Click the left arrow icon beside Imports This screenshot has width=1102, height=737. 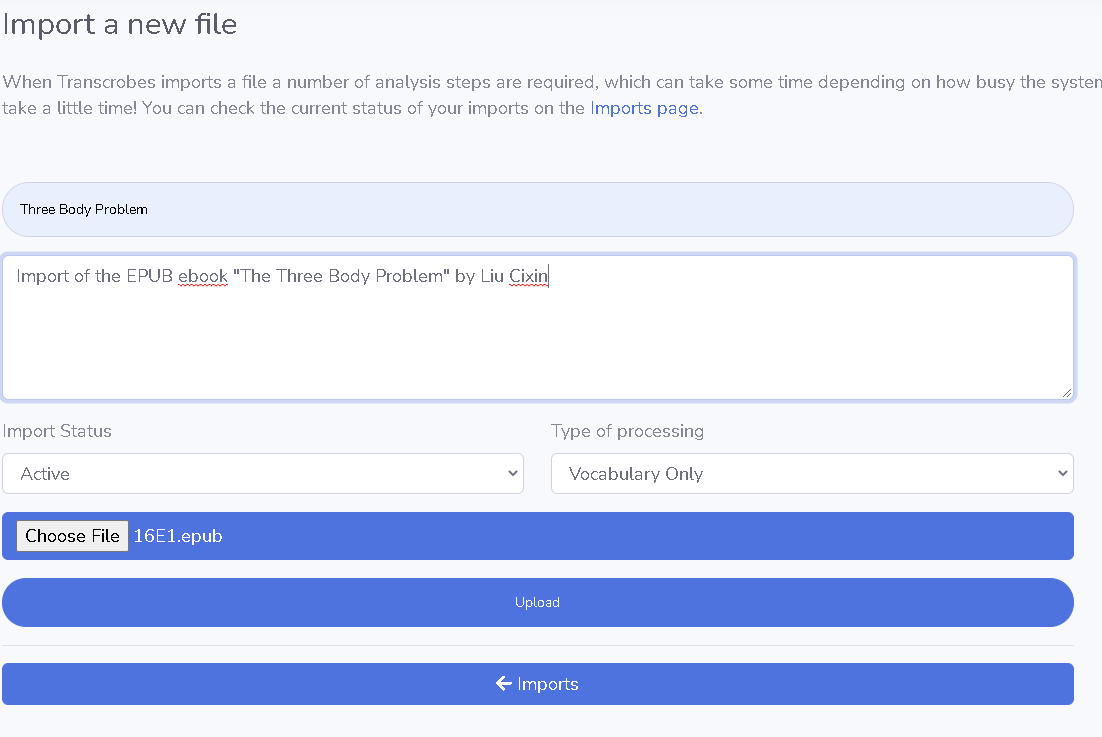504,684
